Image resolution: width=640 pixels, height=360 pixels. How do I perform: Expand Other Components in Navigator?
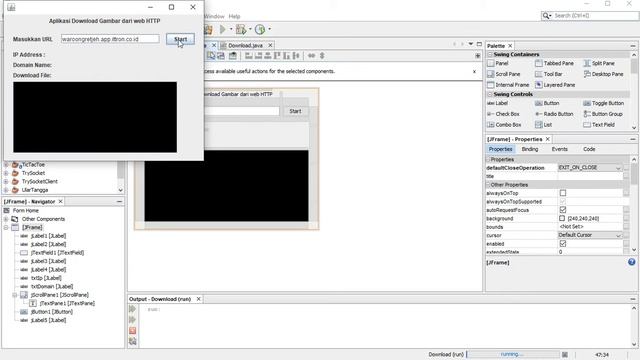(6, 219)
